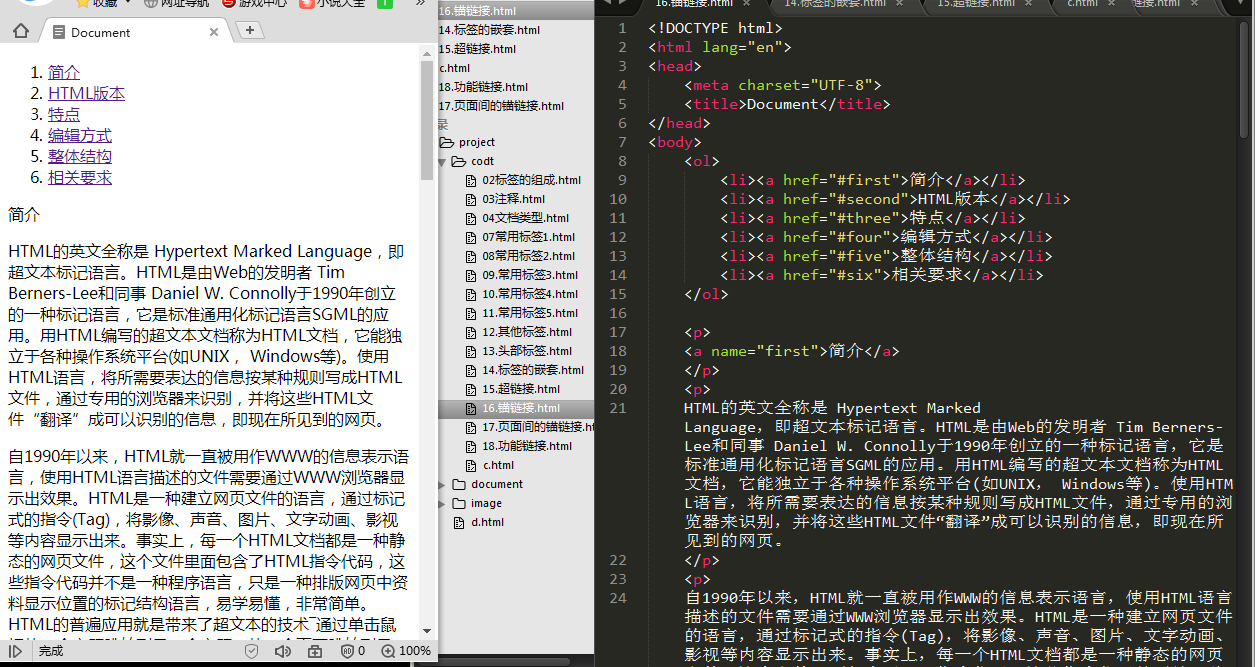The height and width of the screenshot is (667, 1255).
Task: Click the scrollbar down arrow in browser
Action: click(x=428, y=632)
